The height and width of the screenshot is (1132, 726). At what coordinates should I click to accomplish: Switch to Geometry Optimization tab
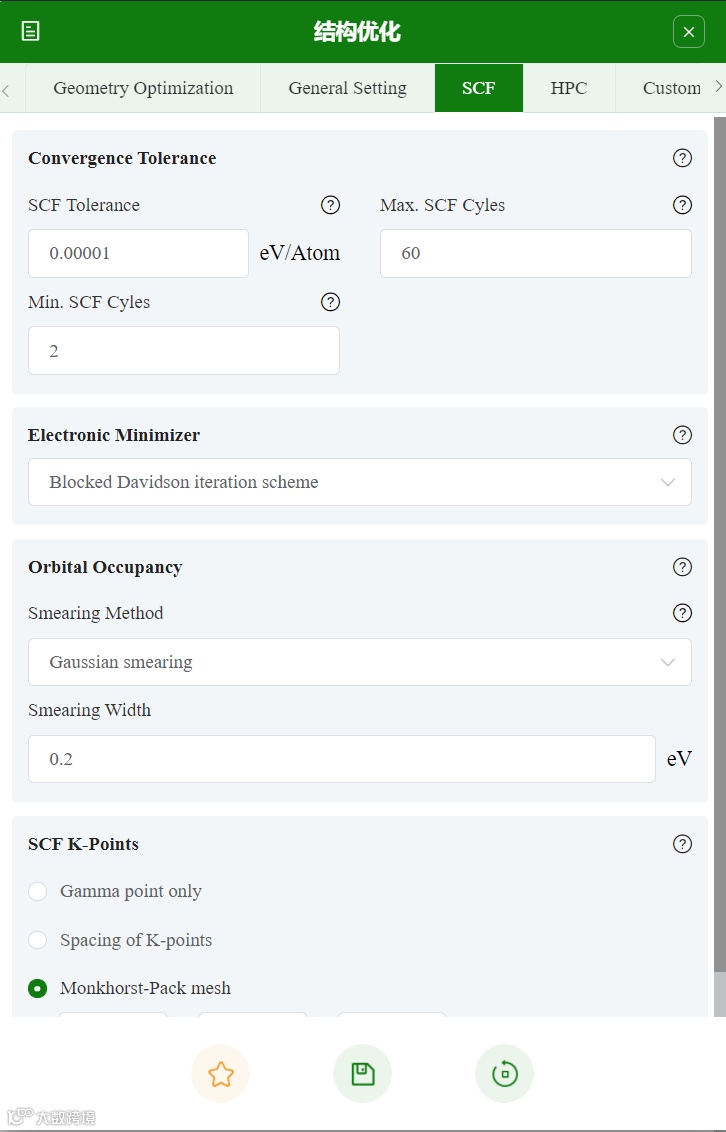coord(143,88)
